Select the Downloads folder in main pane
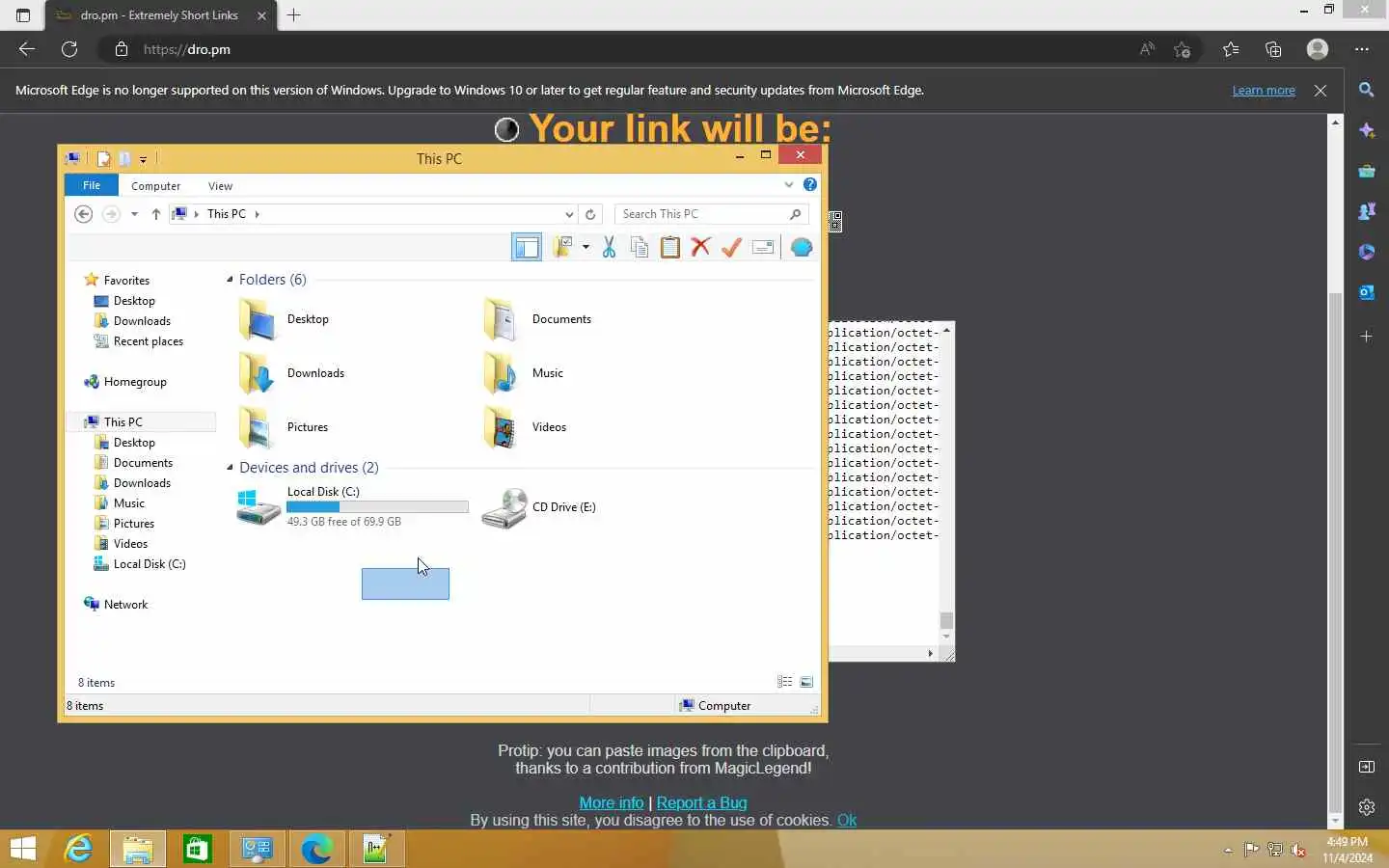This screenshot has height=868, width=1389. point(291,373)
